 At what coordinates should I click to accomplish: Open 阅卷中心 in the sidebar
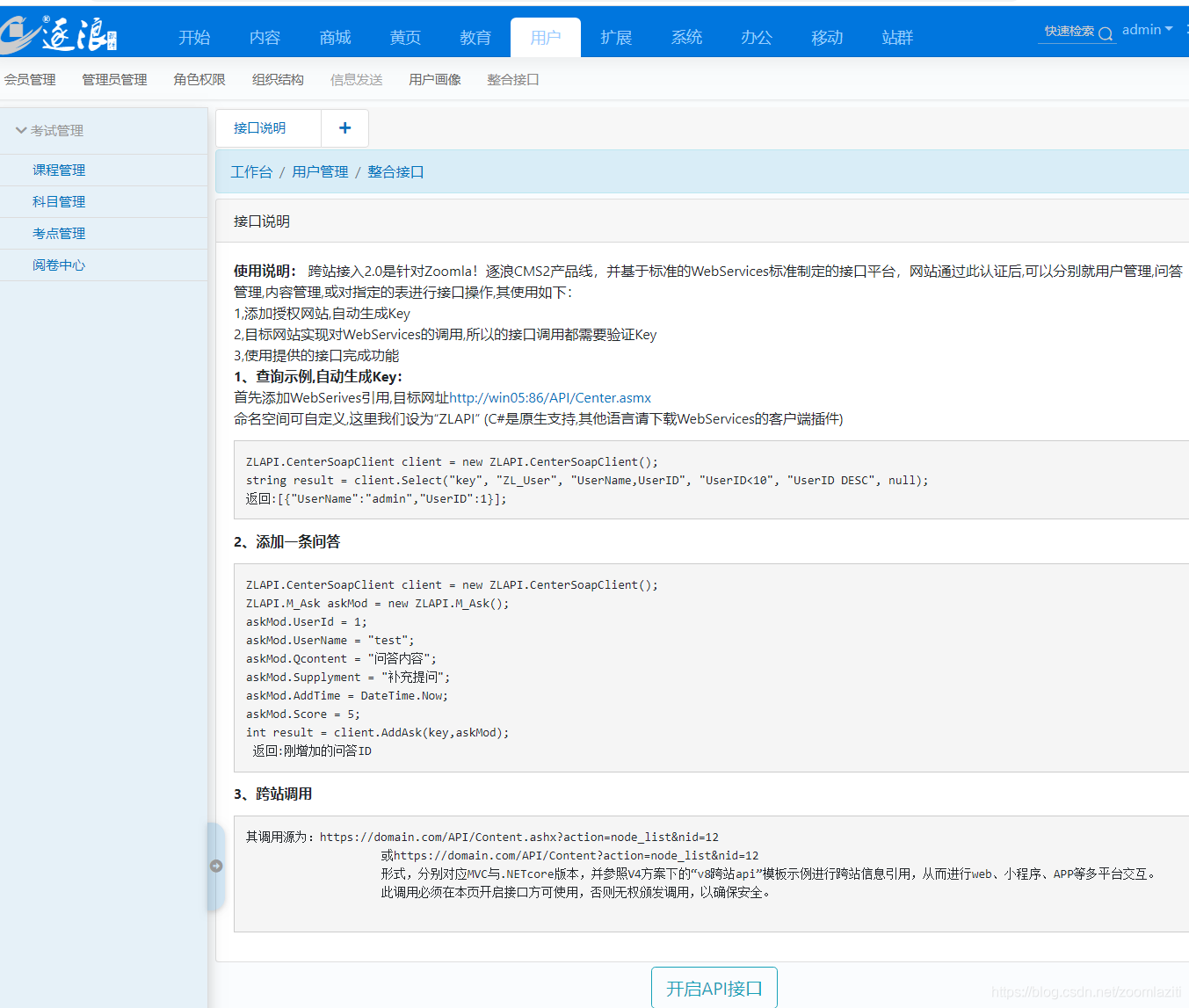pyautogui.click(x=59, y=265)
